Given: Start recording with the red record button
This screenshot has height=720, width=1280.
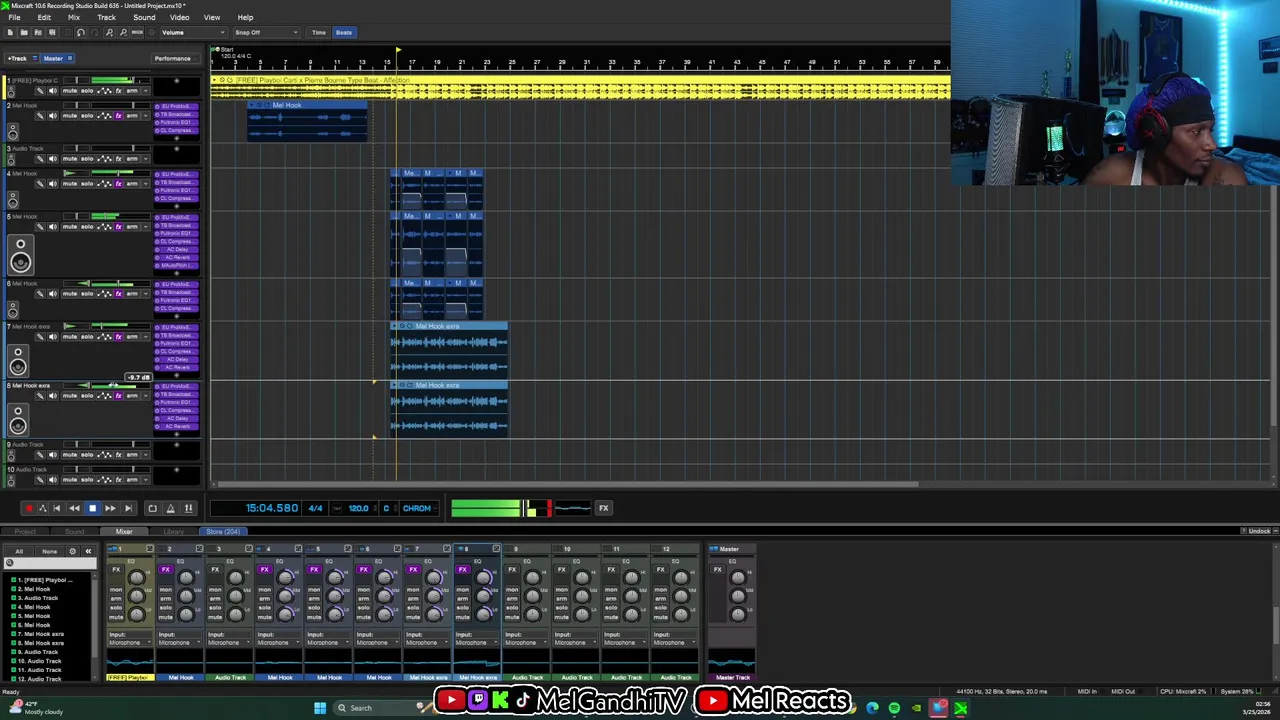Looking at the screenshot, I should pyautogui.click(x=29, y=508).
